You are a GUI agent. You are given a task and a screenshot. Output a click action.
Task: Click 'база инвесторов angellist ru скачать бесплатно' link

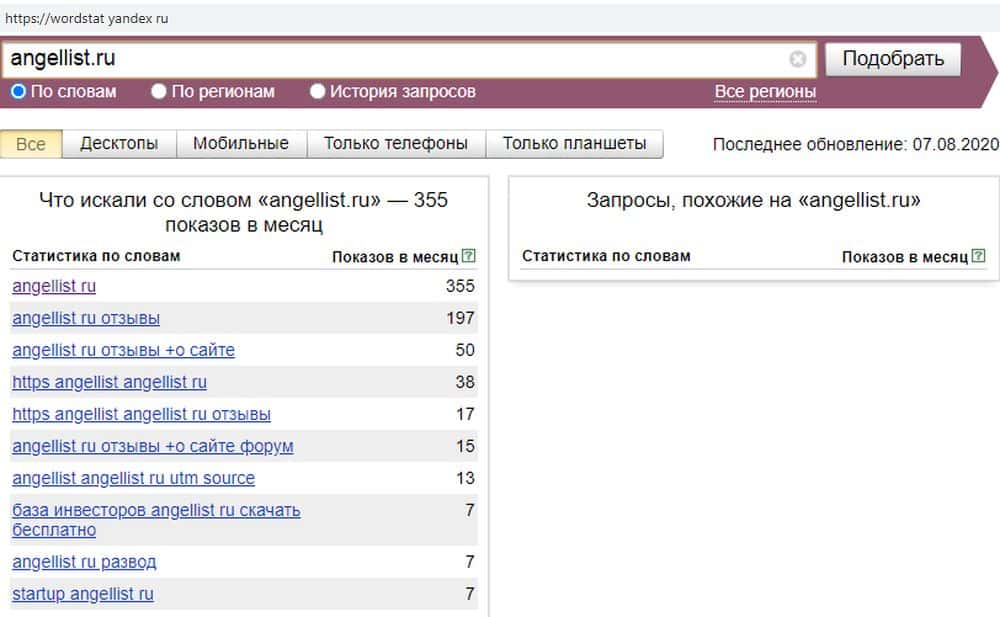(156, 510)
